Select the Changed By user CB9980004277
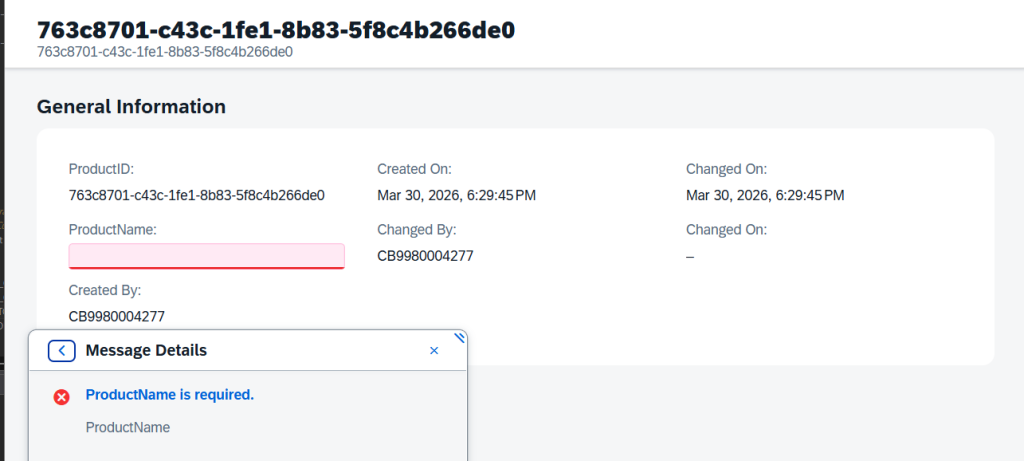1024x461 pixels. point(425,256)
